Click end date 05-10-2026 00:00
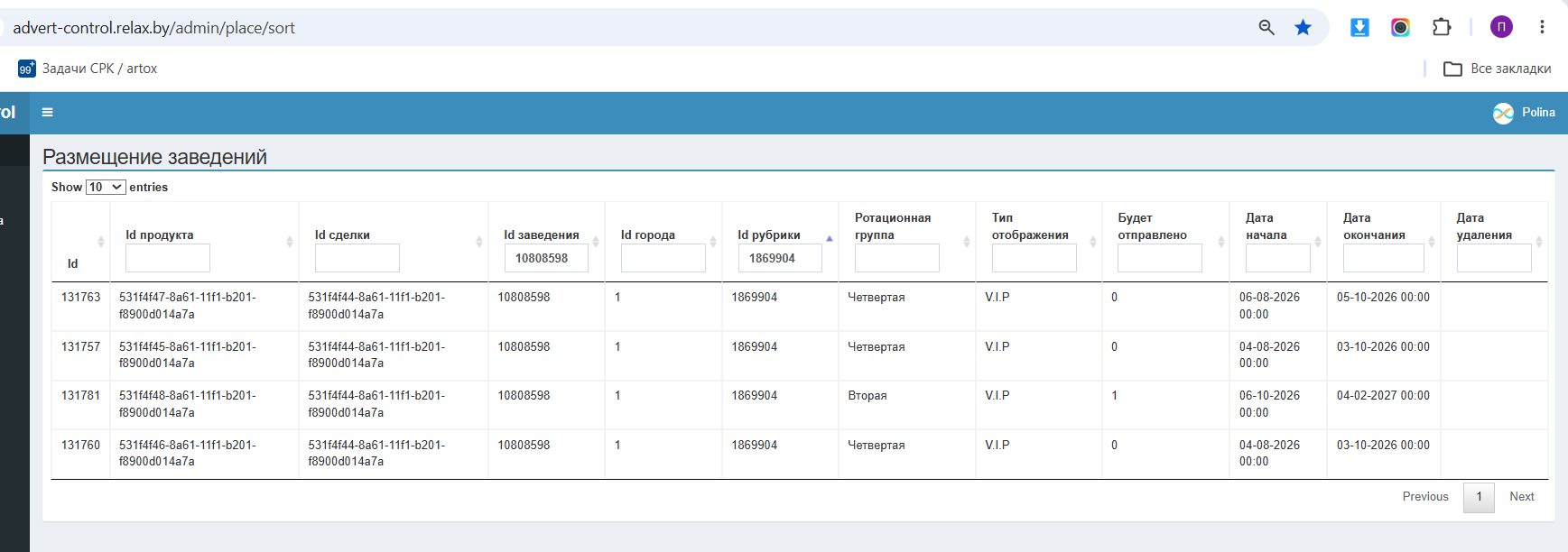 [x=1383, y=297]
